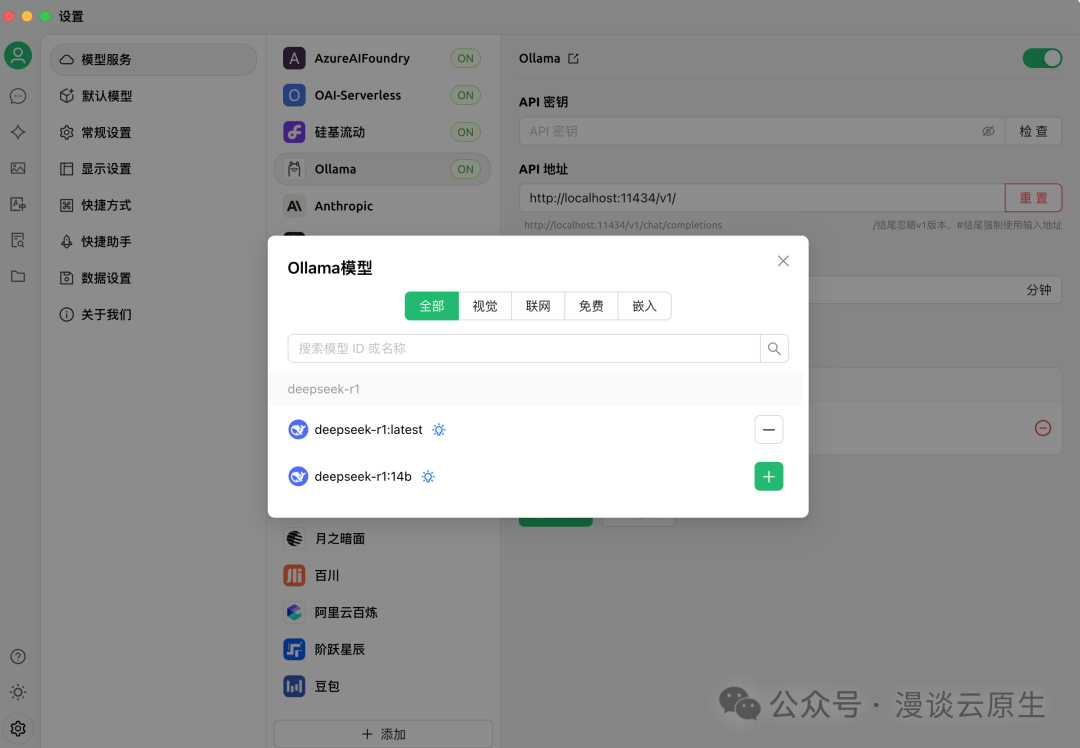Open 模型服务 settings section
The height and width of the screenshot is (748, 1080).
[x=154, y=60]
